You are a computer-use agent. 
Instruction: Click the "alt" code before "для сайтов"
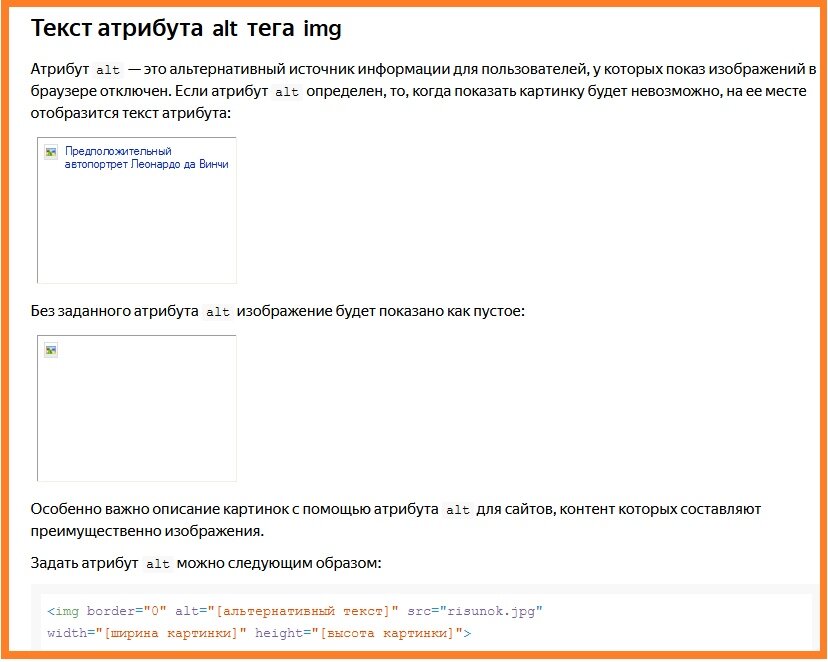point(457,510)
